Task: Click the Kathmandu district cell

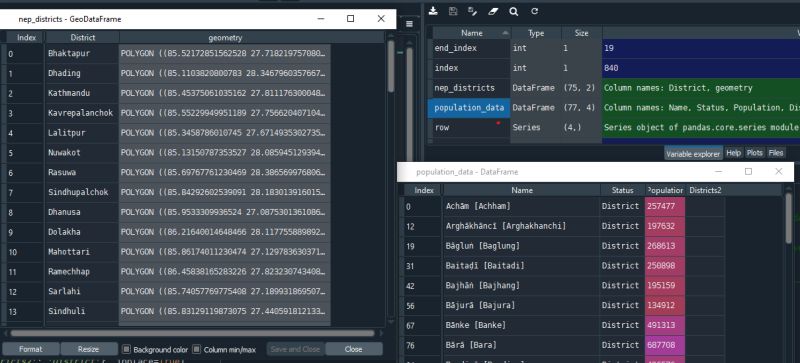Action: 82,93
